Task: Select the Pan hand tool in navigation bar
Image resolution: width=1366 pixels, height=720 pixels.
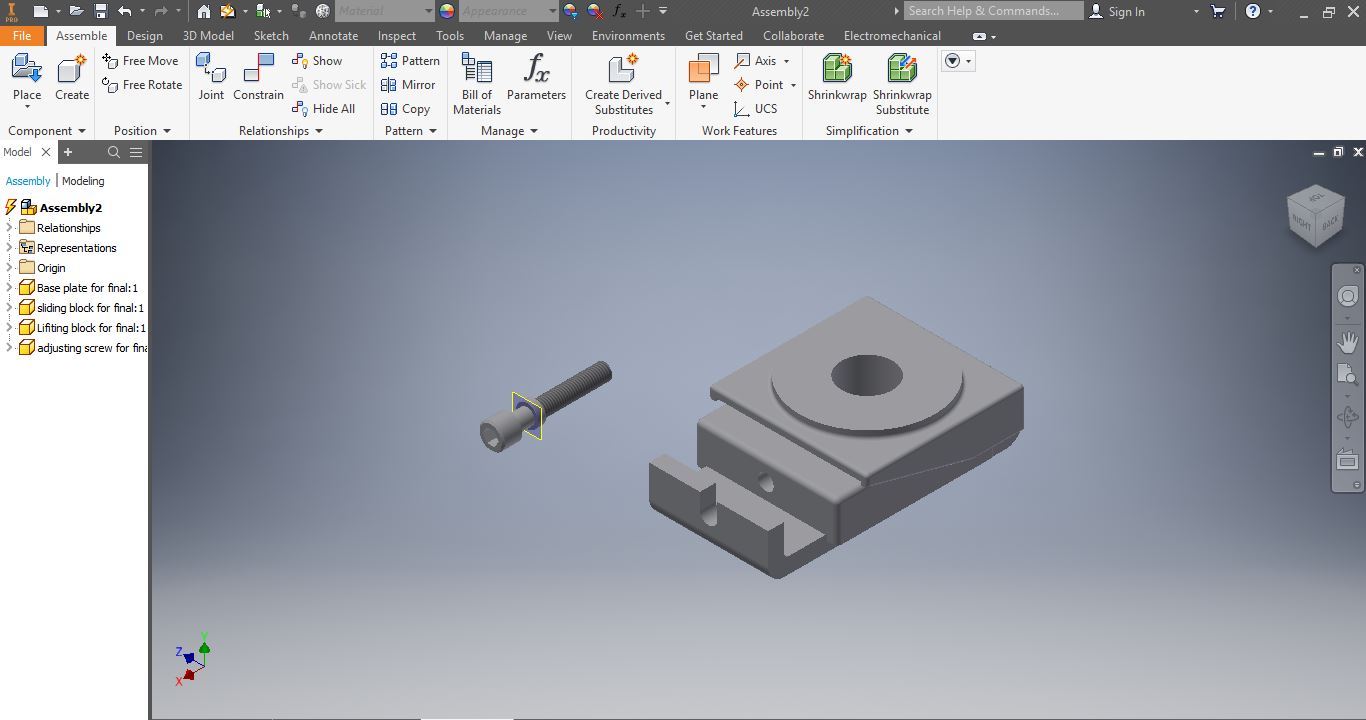Action: pos(1348,342)
